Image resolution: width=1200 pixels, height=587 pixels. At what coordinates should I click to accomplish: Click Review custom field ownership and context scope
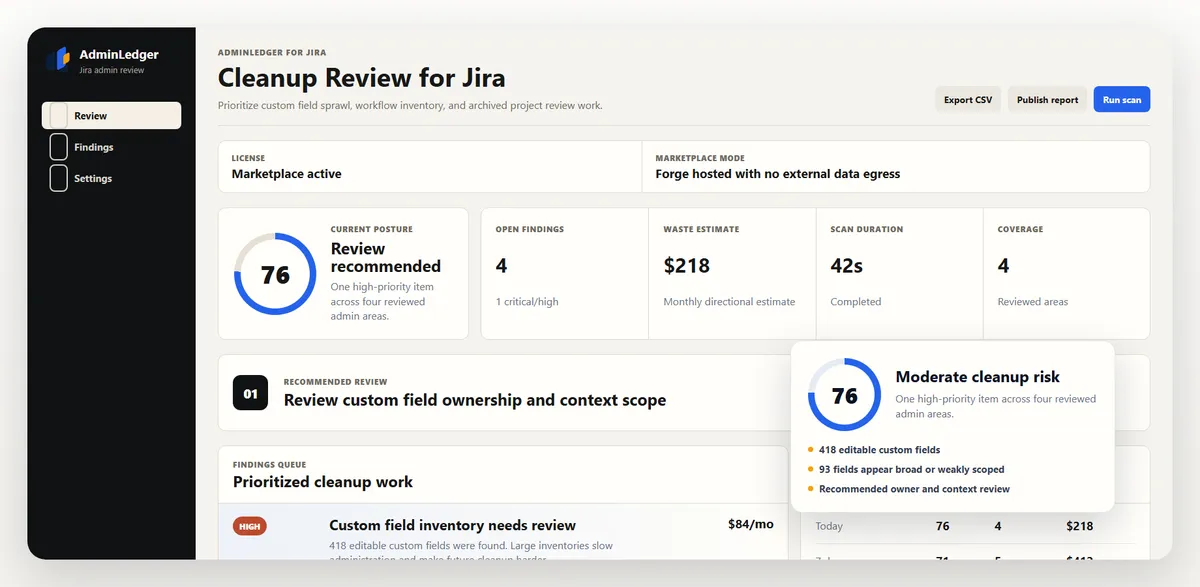[475, 400]
